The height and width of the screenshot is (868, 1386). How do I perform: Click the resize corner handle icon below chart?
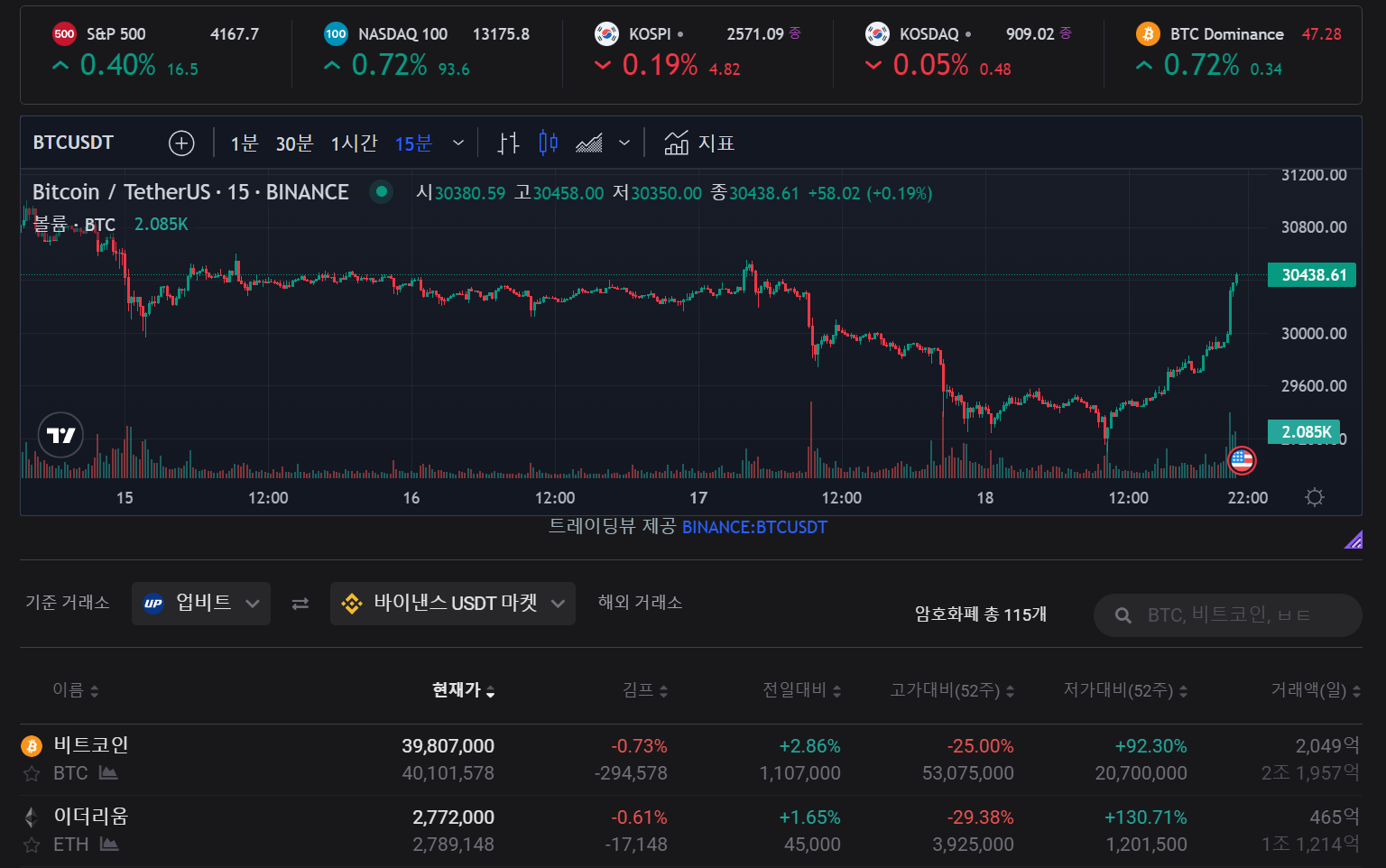tap(1354, 540)
